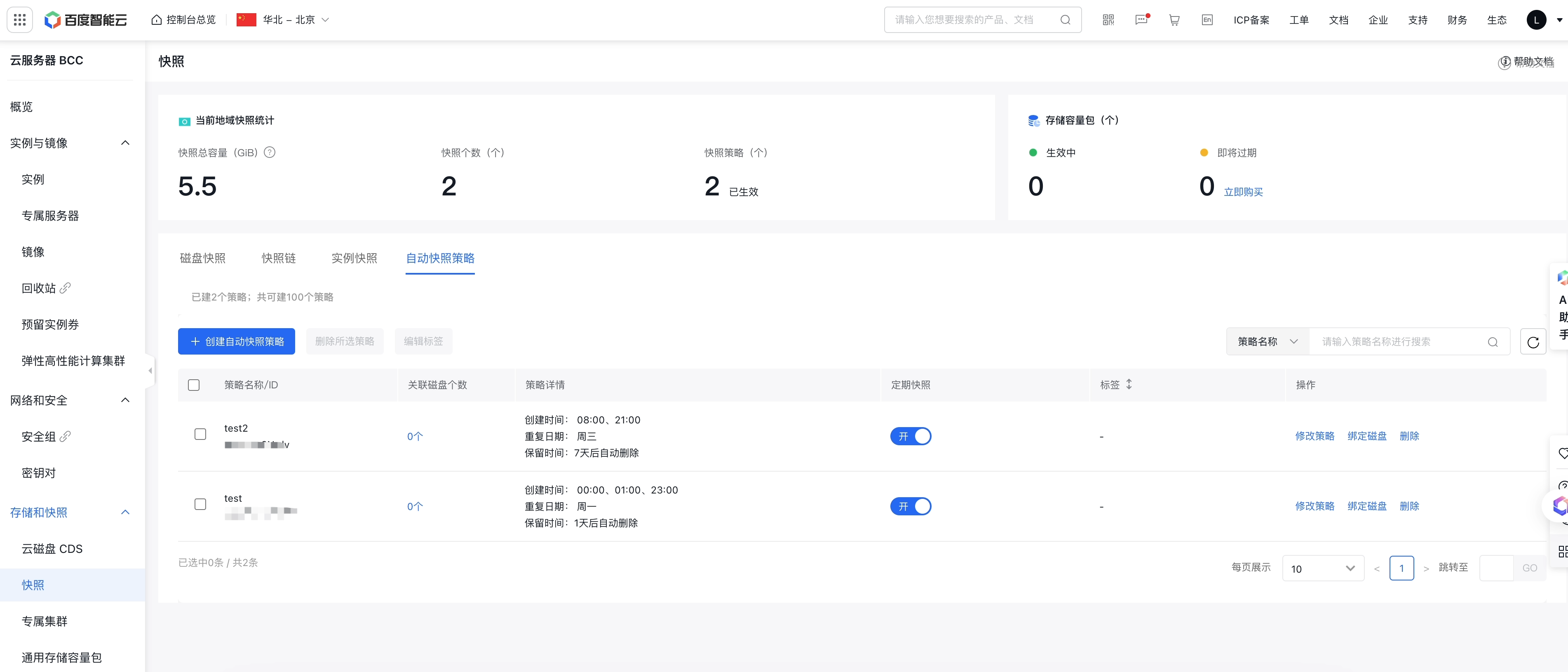Open ICP备案 menu
1568x672 pixels.
pyautogui.click(x=1251, y=20)
